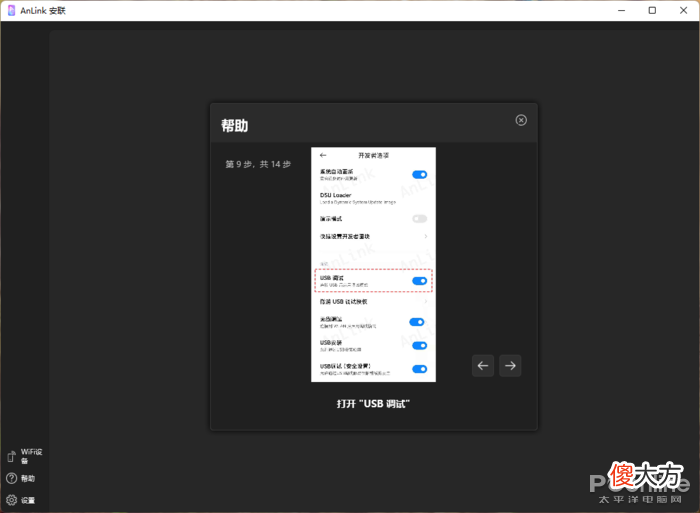The width and height of the screenshot is (700, 513).
Task: Go to the previous help step
Action: tap(483, 366)
